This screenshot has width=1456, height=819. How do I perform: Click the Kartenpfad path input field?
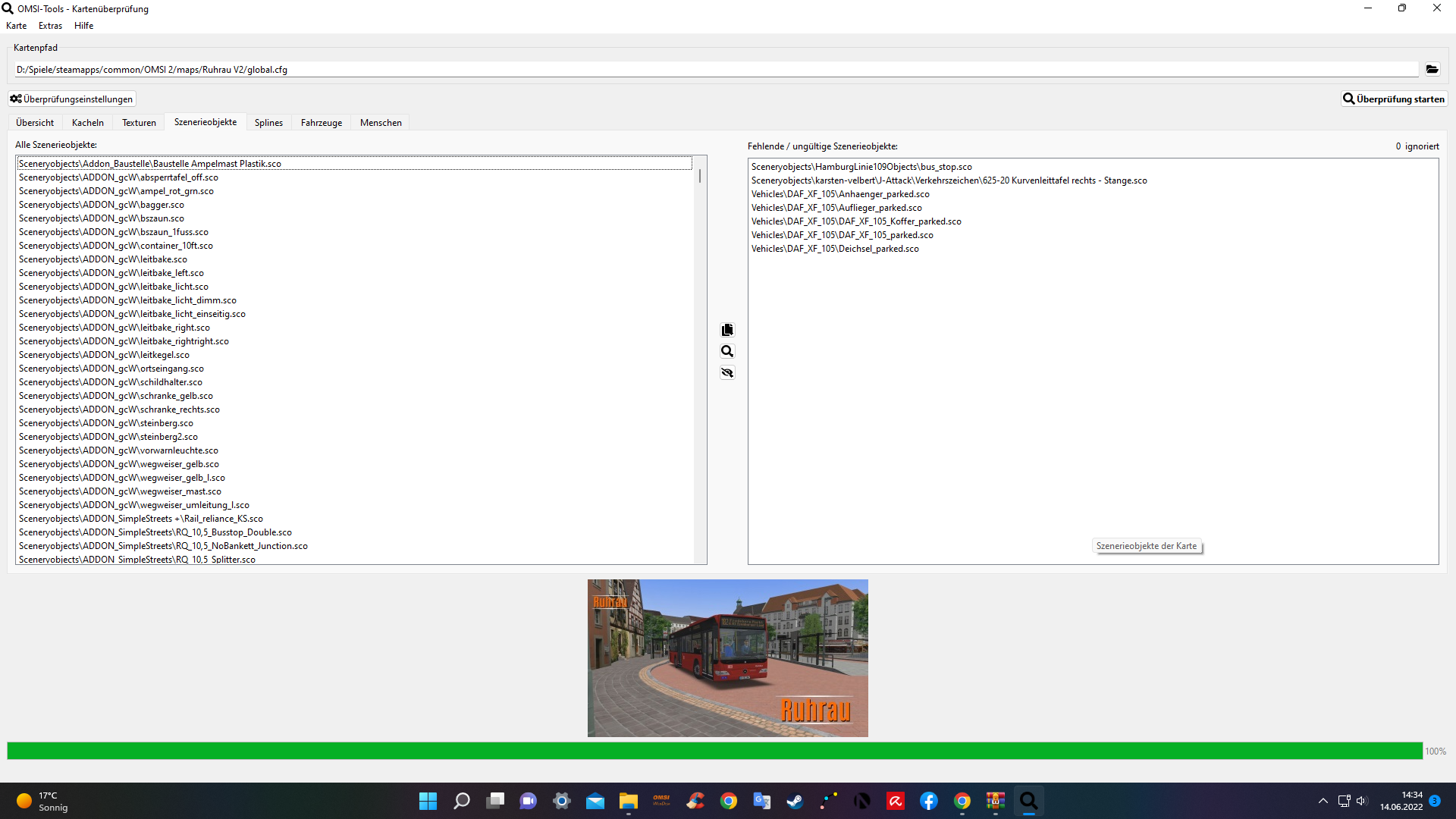point(713,70)
